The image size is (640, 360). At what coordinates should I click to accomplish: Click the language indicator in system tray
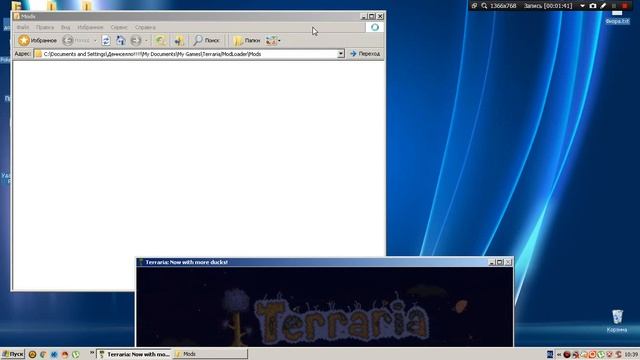pos(550,354)
